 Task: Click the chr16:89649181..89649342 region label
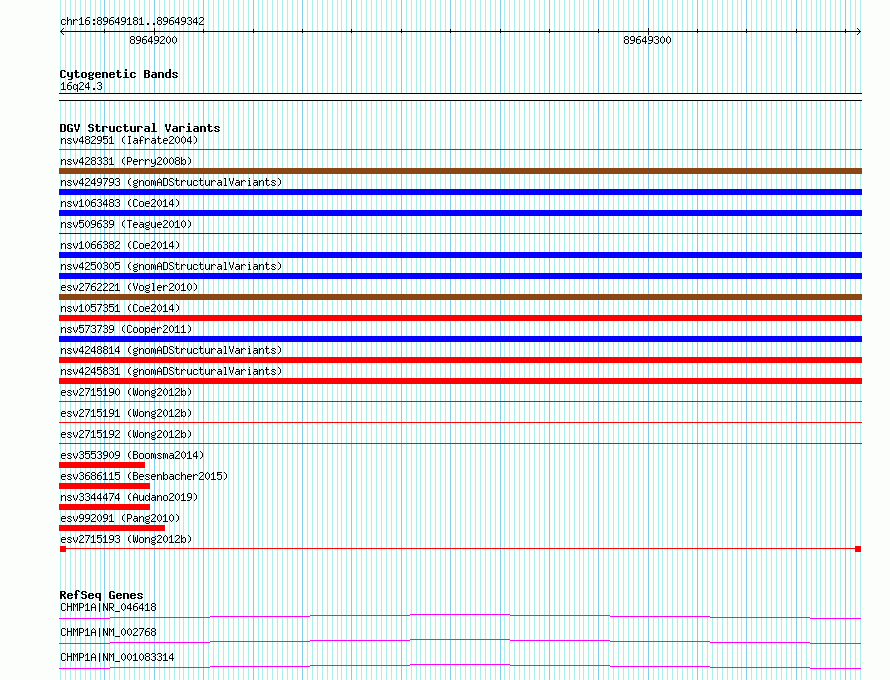click(x=132, y=21)
